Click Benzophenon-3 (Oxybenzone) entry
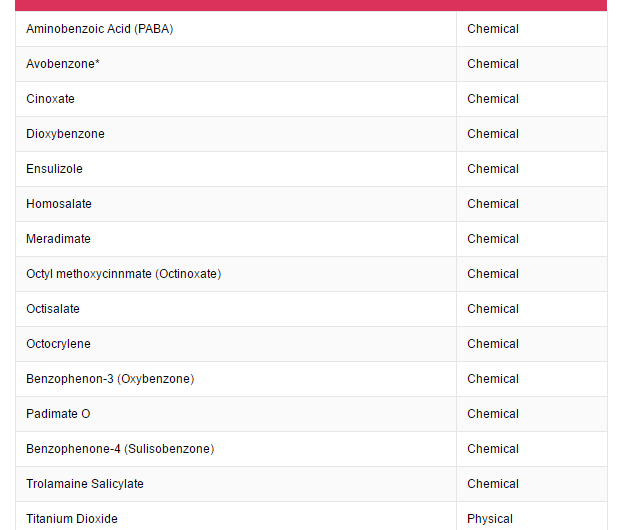Screen dimensions: 639x530 [110, 379]
